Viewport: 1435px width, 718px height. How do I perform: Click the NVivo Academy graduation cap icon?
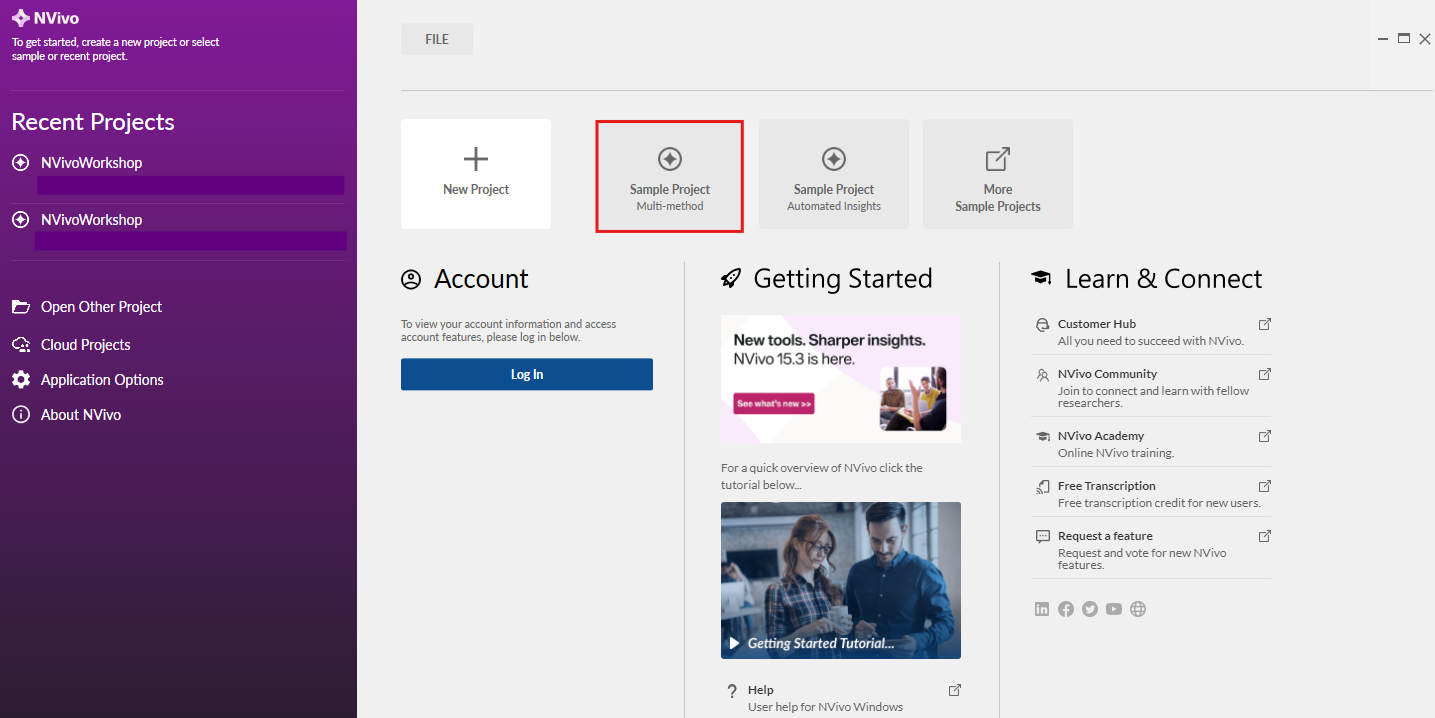[x=1043, y=436]
